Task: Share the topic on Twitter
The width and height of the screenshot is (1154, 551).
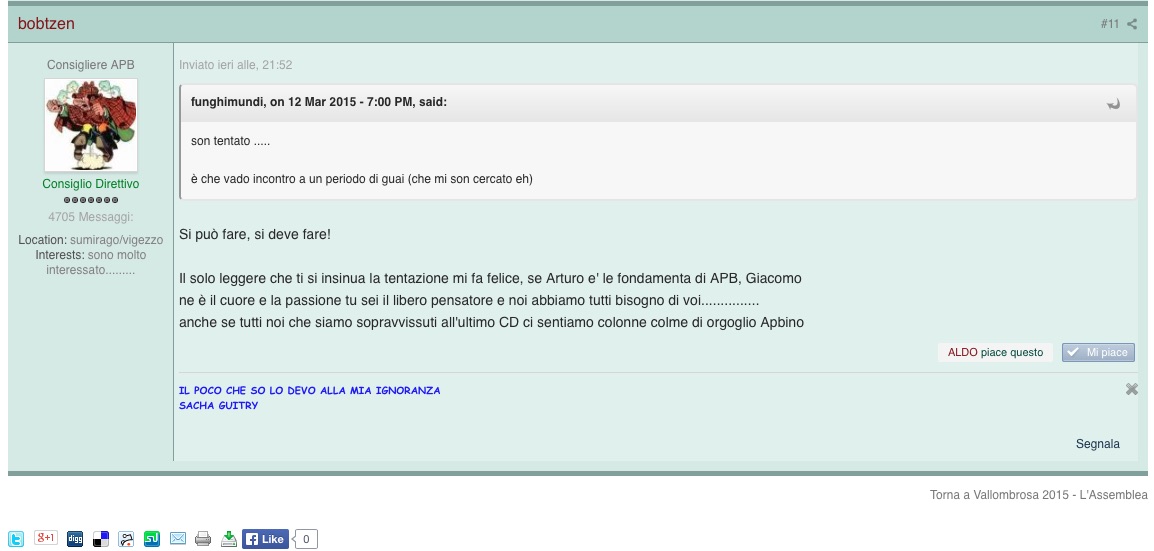Action: pyautogui.click(x=15, y=539)
